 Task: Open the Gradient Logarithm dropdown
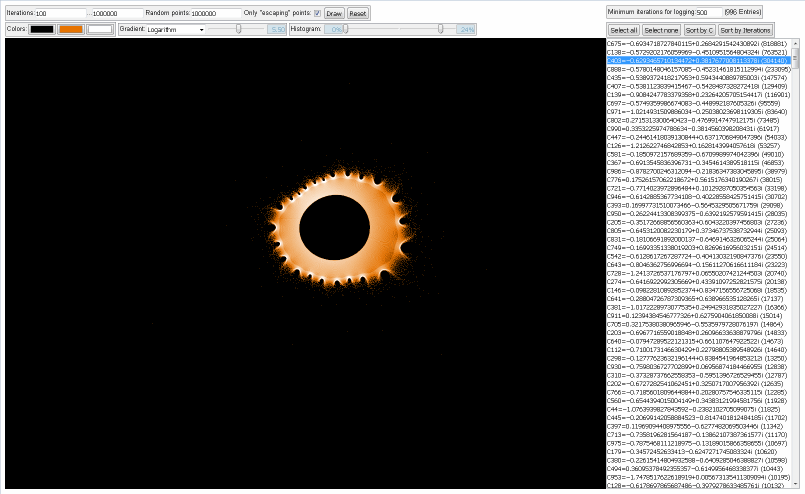tap(177, 30)
